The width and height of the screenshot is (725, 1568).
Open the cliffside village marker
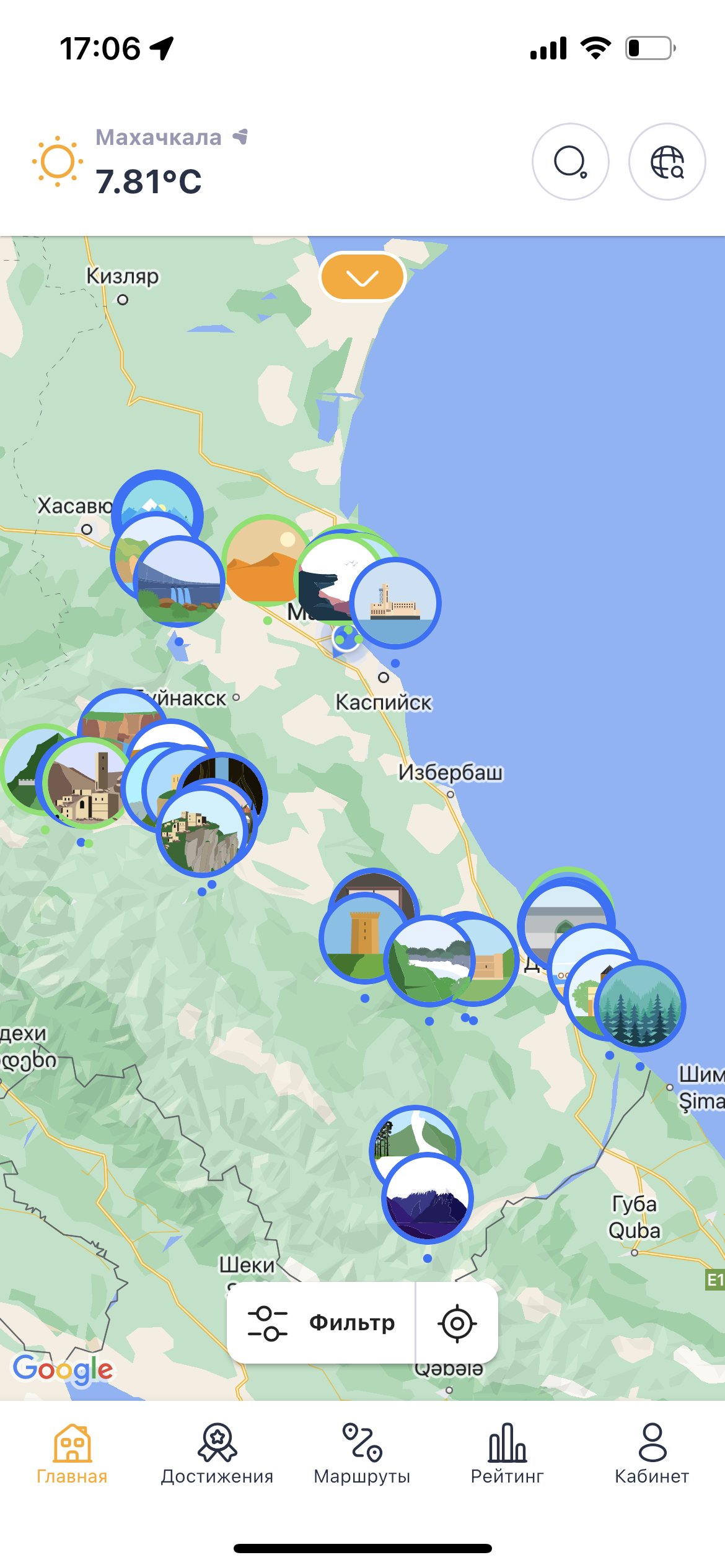pos(202,831)
